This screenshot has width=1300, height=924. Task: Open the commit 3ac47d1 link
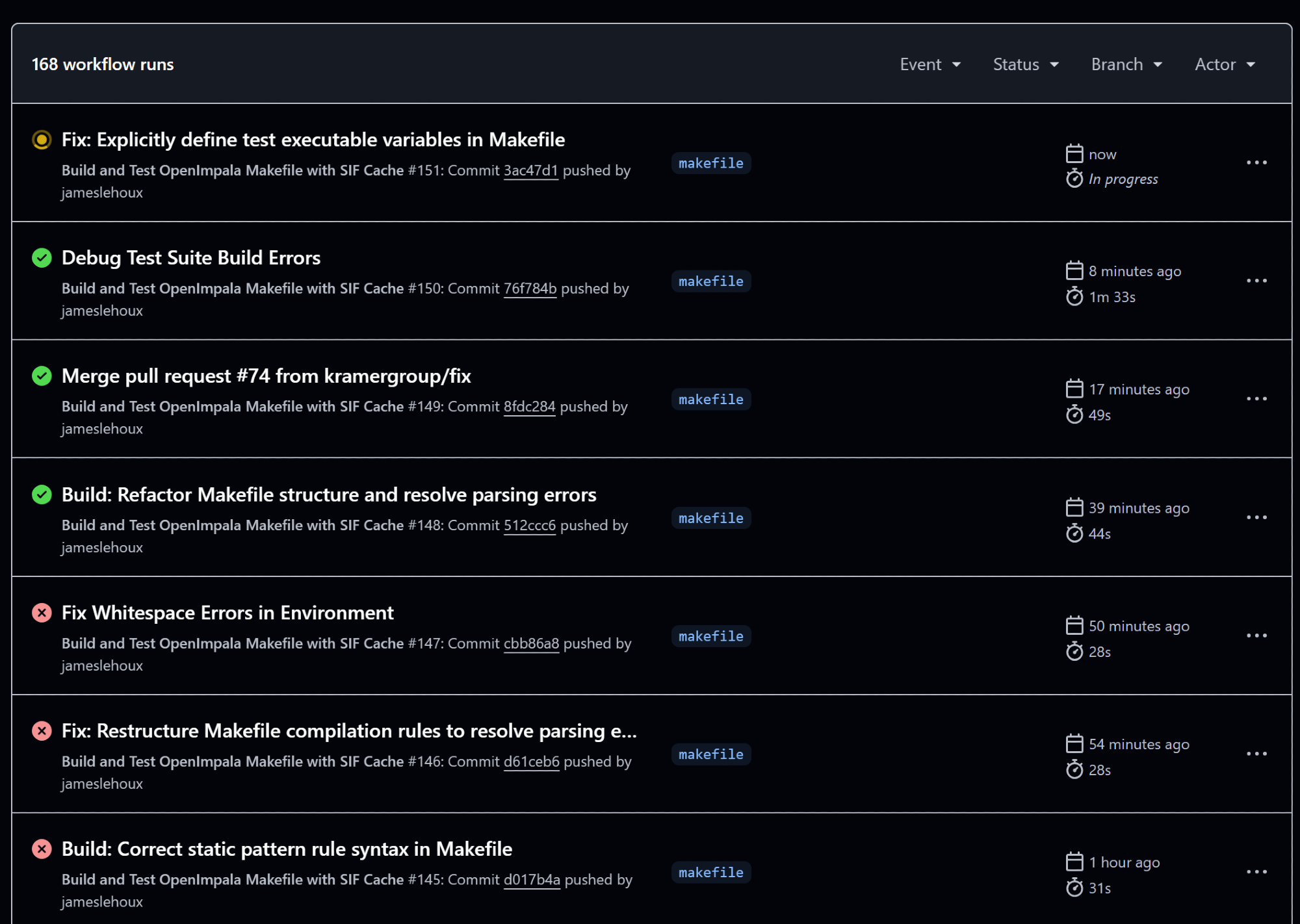coord(530,170)
